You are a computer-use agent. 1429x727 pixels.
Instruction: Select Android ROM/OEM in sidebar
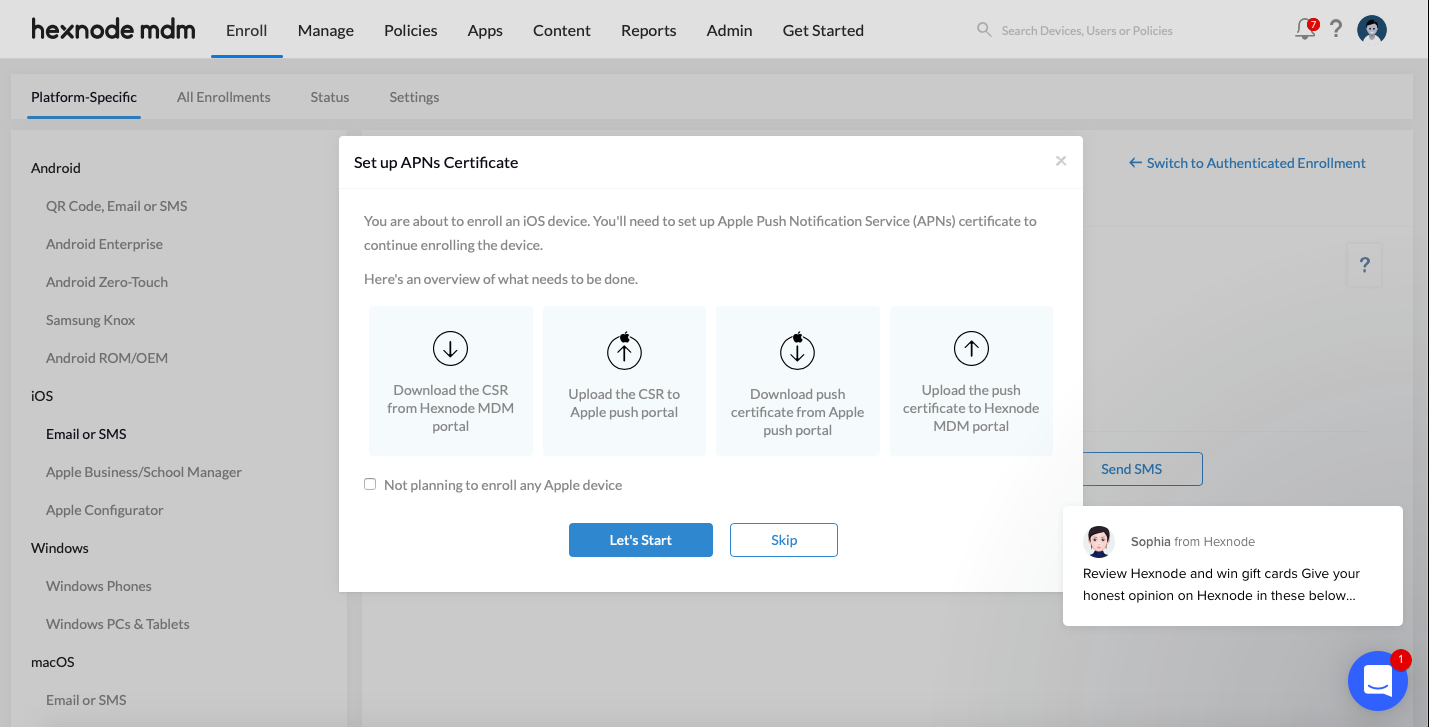107,358
